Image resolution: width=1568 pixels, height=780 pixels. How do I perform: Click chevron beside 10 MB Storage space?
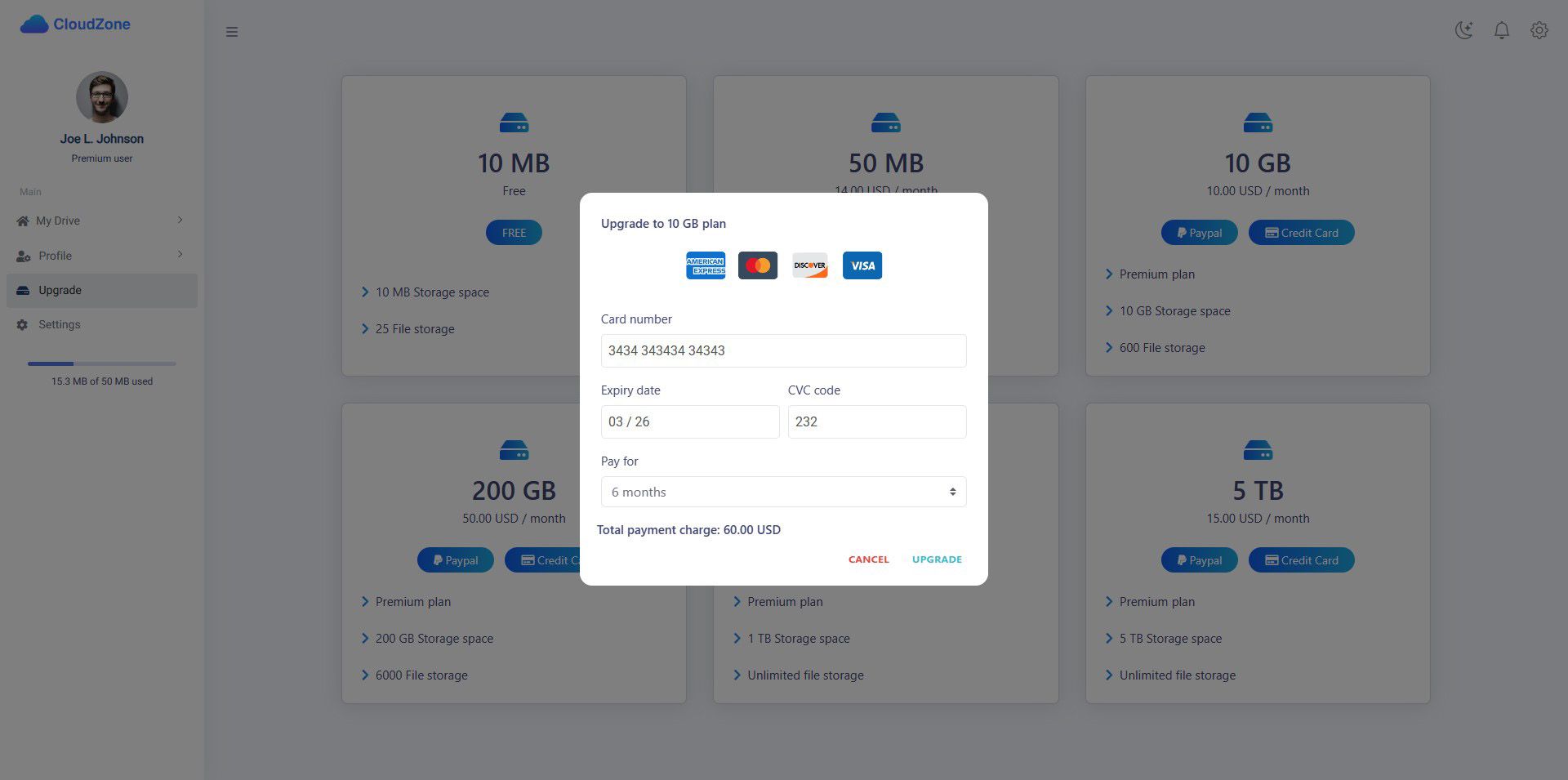[x=365, y=292]
